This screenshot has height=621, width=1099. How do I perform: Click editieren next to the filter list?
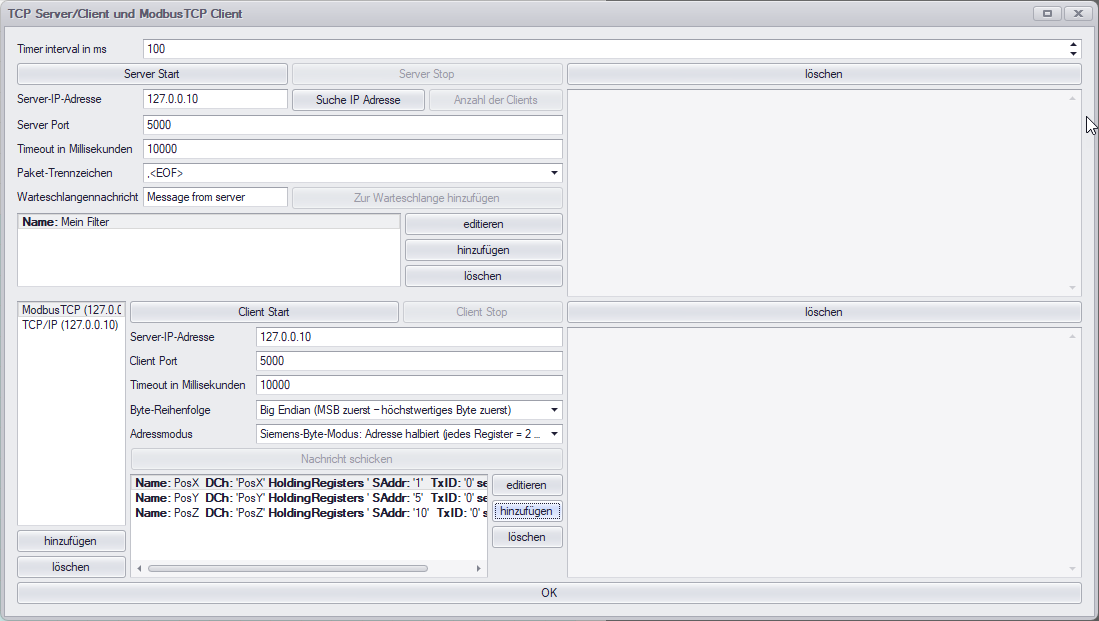pyautogui.click(x=483, y=223)
